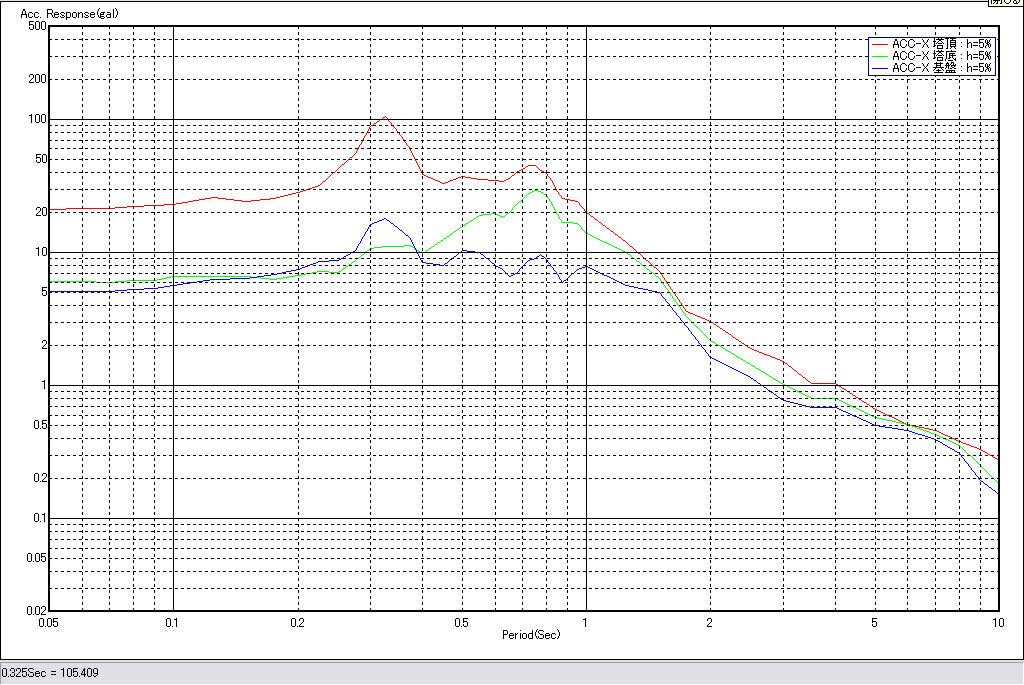This screenshot has height=685, width=1024.
Task: Click the red line swatch in the legend
Action: [x=879, y=44]
